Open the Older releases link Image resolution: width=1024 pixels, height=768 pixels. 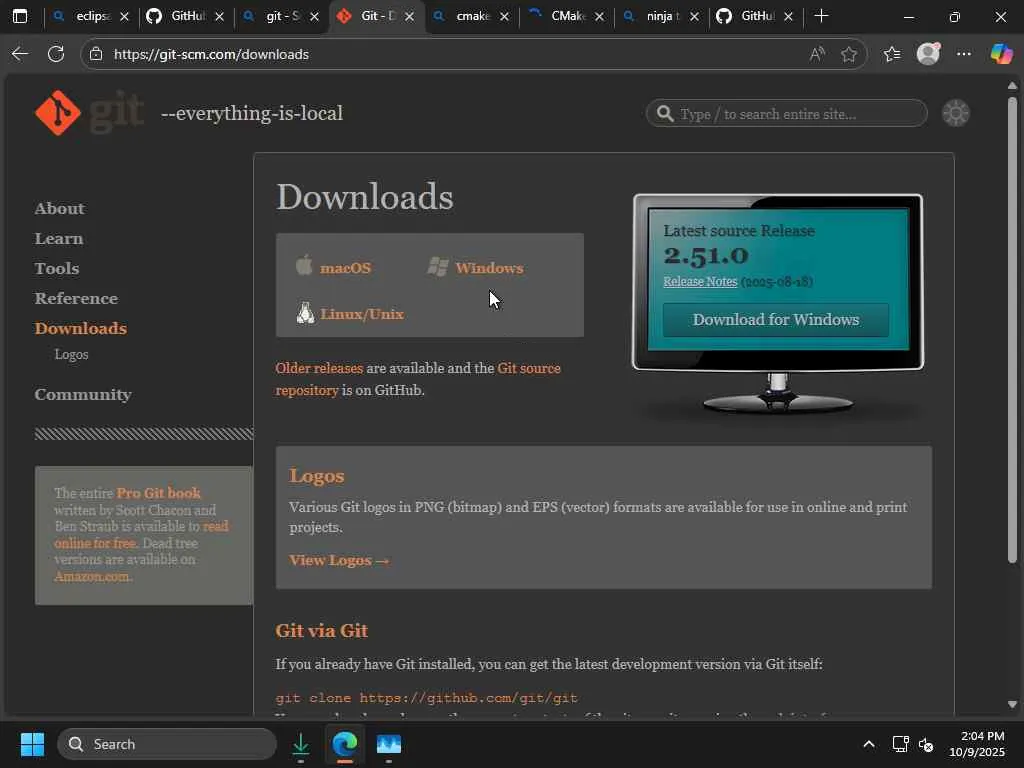coord(319,368)
